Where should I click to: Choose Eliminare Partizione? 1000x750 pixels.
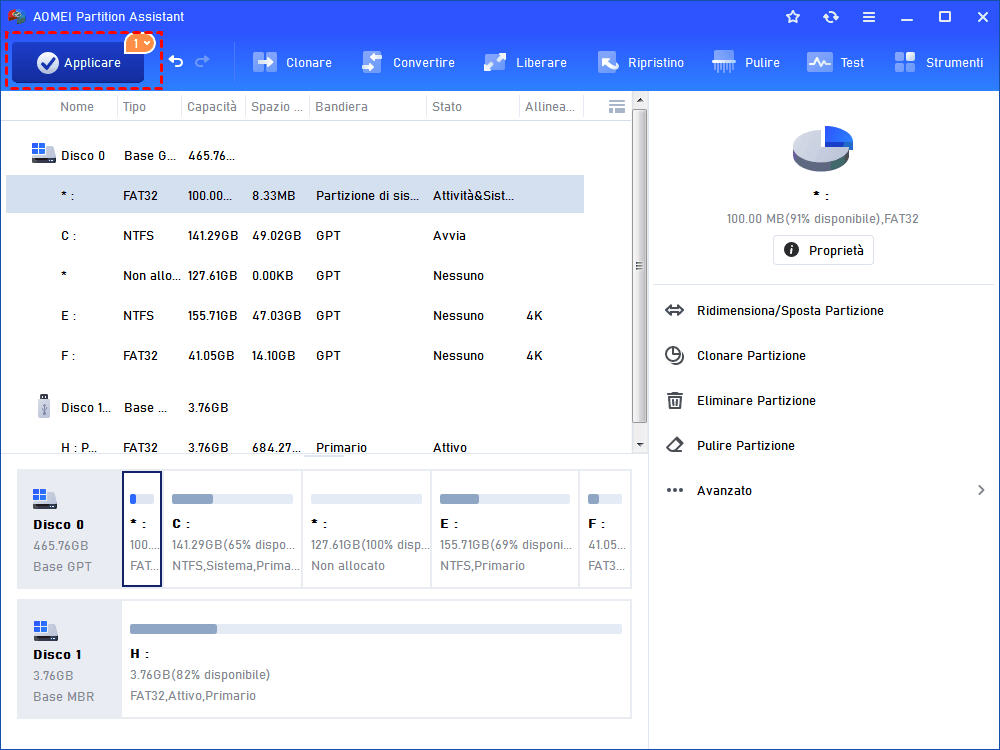tap(740, 401)
